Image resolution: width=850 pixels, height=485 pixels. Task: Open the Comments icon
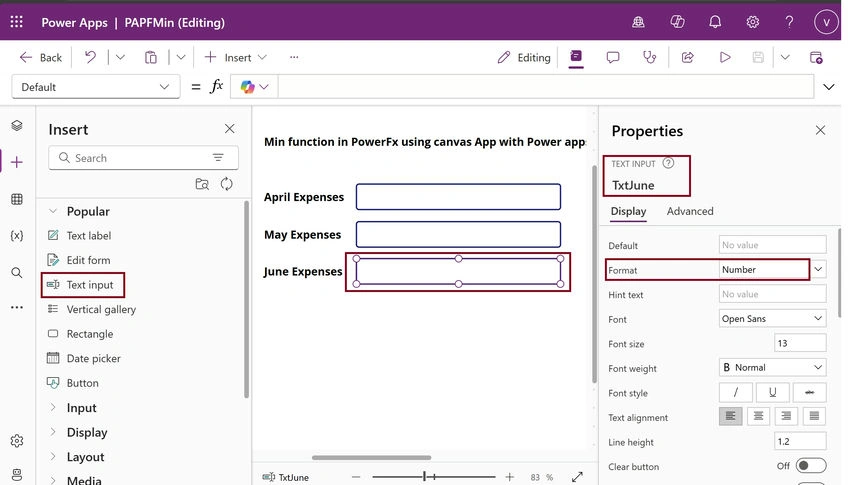[613, 57]
